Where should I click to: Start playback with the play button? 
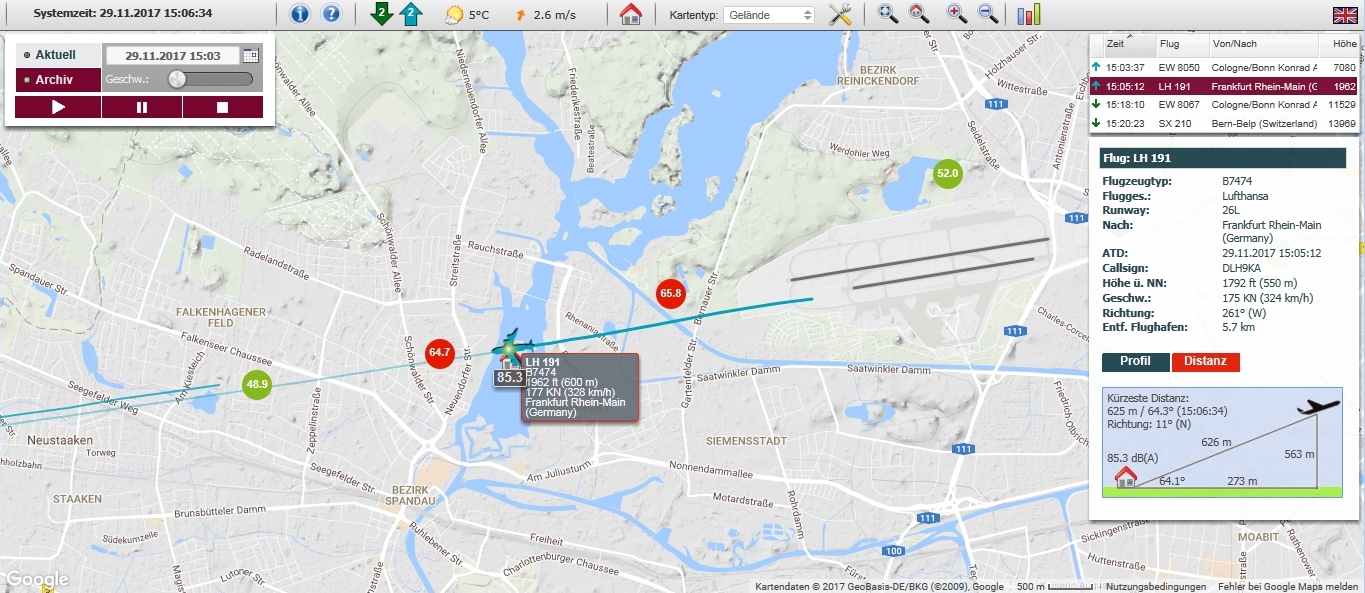[58, 107]
